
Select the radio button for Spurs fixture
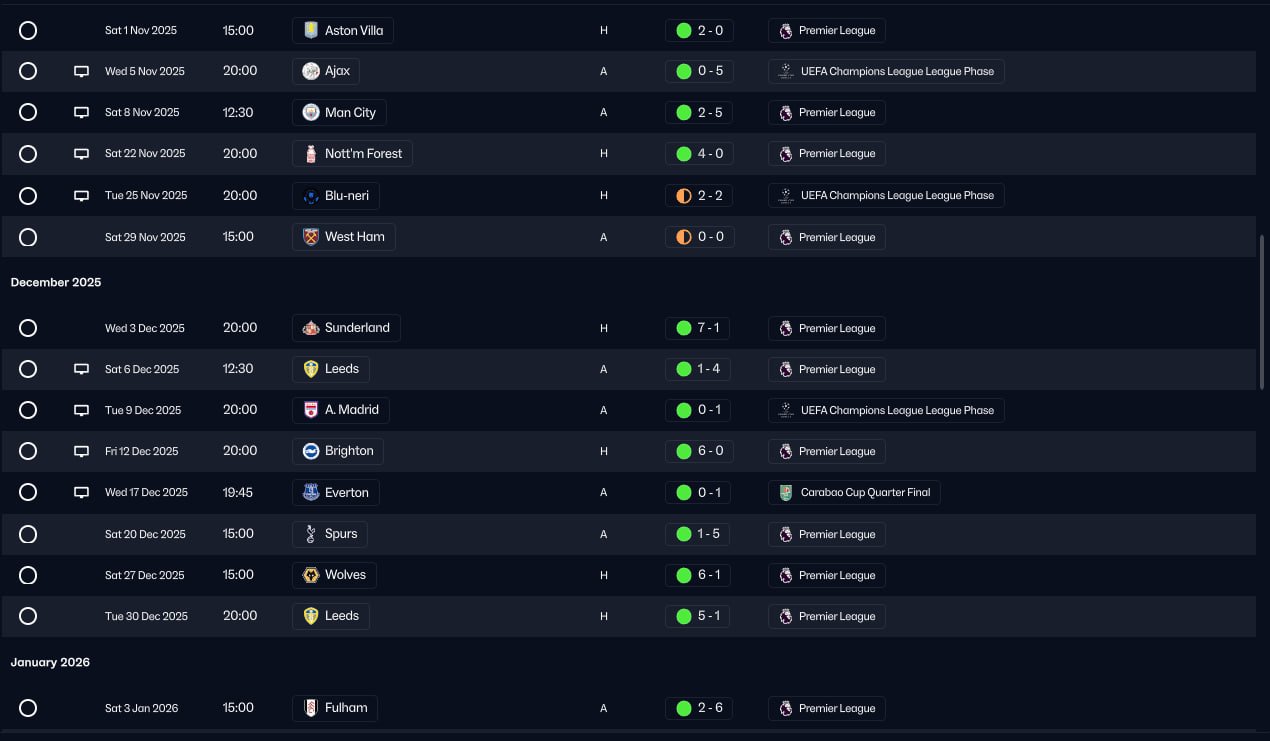(28, 534)
